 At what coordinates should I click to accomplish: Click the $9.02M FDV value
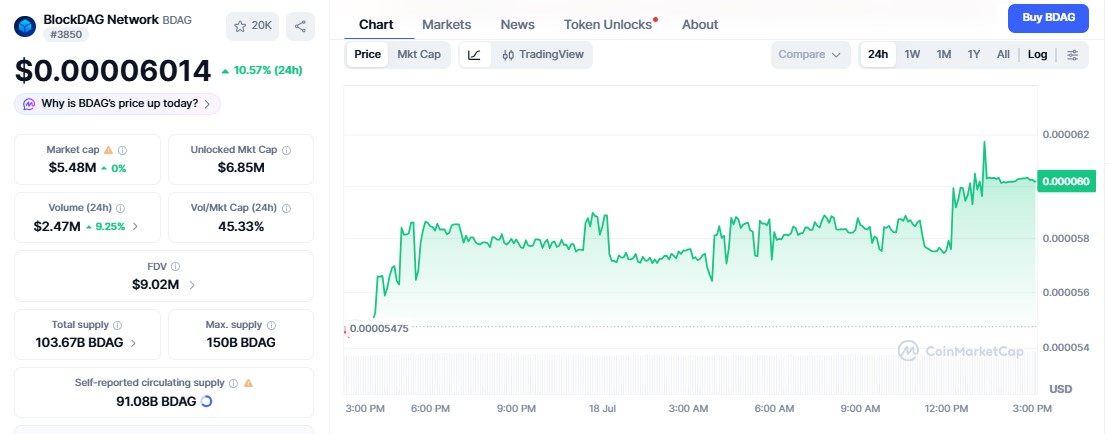click(x=156, y=285)
